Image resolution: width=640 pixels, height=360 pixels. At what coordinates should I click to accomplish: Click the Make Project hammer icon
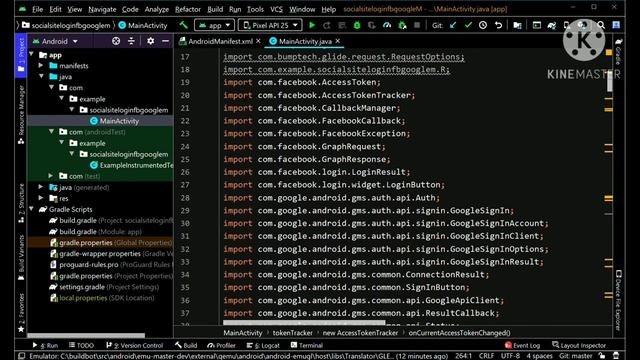tap(184, 25)
